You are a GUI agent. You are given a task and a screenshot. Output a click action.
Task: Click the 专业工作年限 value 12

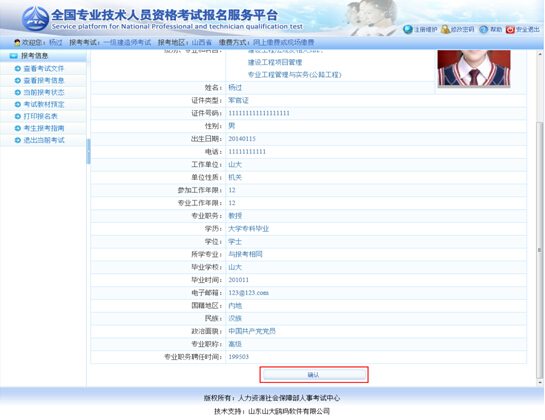[232, 203]
